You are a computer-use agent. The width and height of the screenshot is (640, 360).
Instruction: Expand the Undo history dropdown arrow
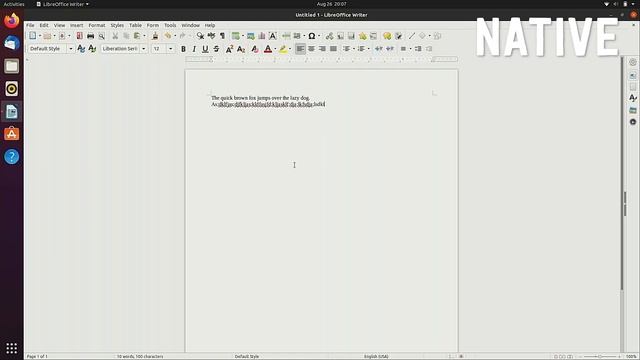[x=175, y=36]
